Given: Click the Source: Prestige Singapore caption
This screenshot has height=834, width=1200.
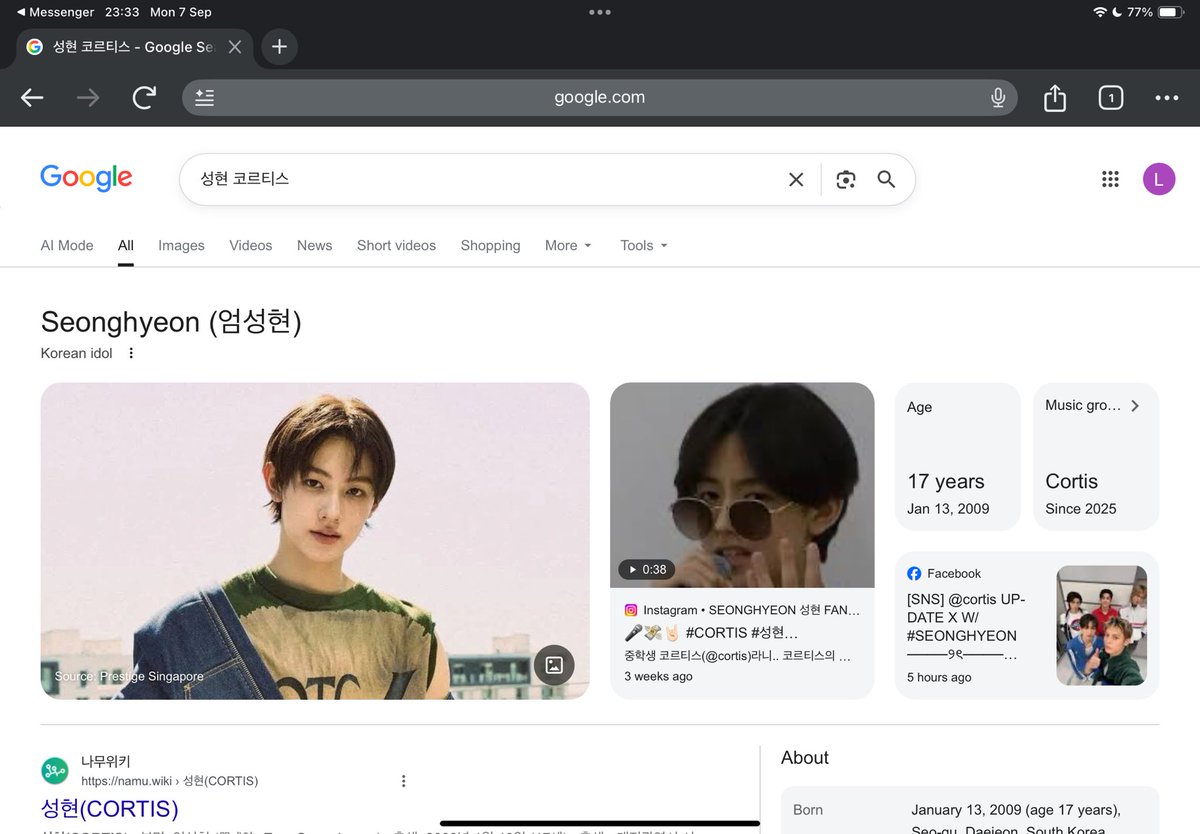Looking at the screenshot, I should point(129,677).
